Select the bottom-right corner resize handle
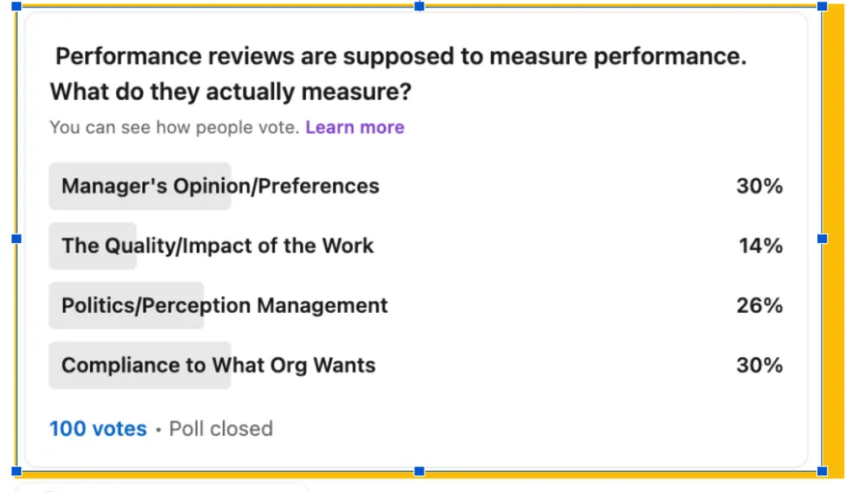Viewport: 860px width, 492px height. point(822,471)
